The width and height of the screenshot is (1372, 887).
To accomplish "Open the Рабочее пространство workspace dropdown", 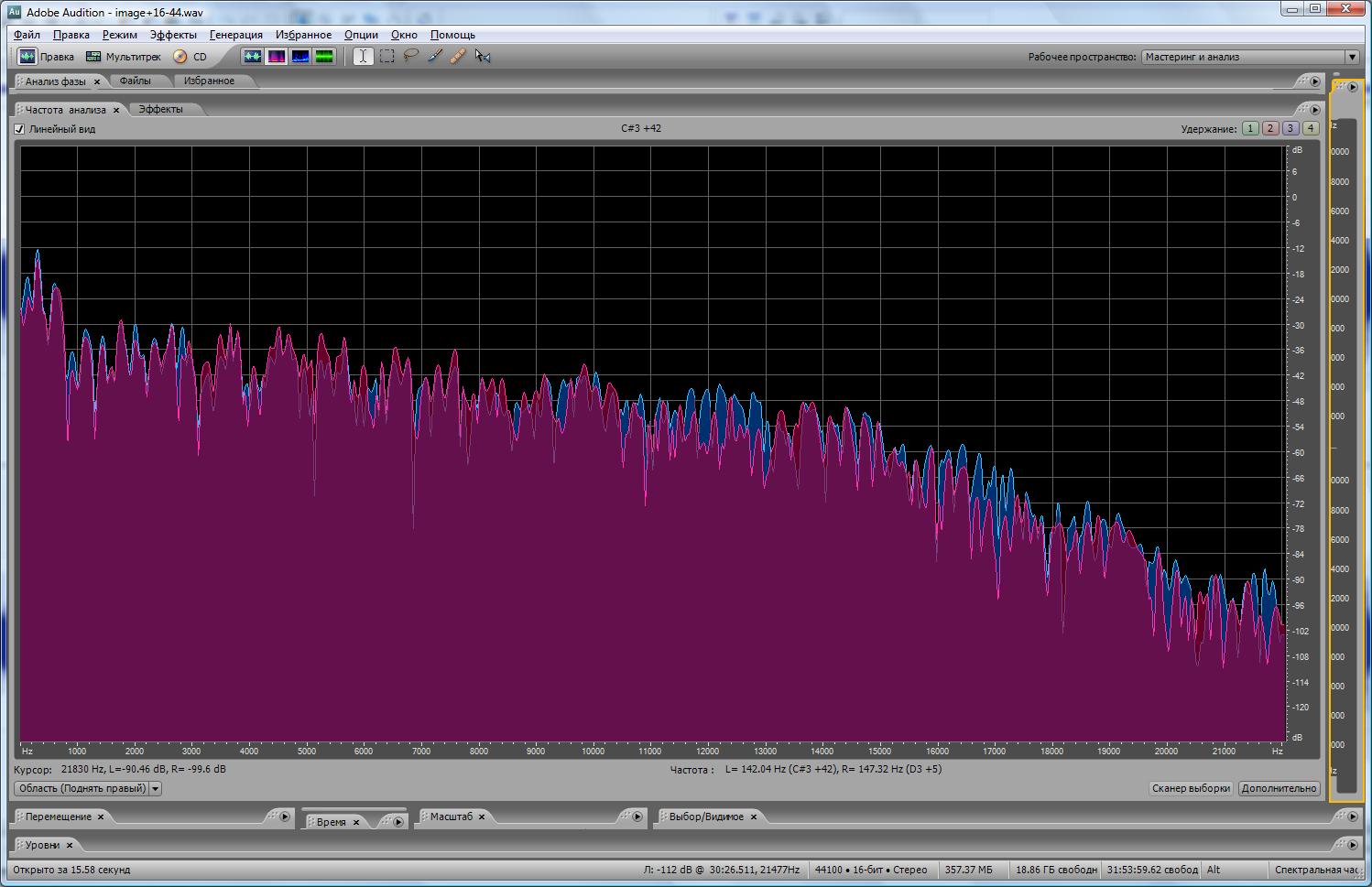I will 1352,57.
